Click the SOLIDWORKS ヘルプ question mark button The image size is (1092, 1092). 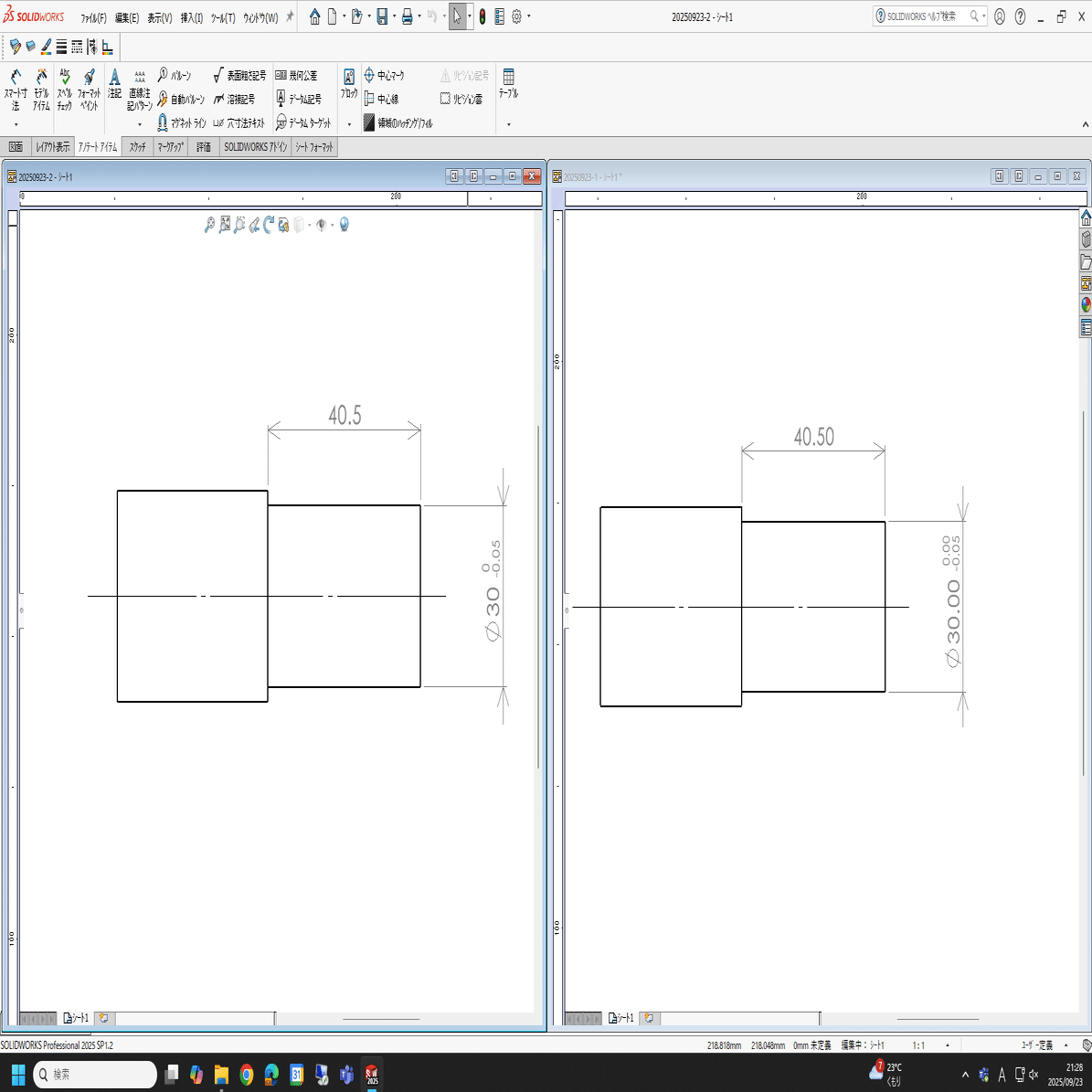pyautogui.click(x=1022, y=16)
